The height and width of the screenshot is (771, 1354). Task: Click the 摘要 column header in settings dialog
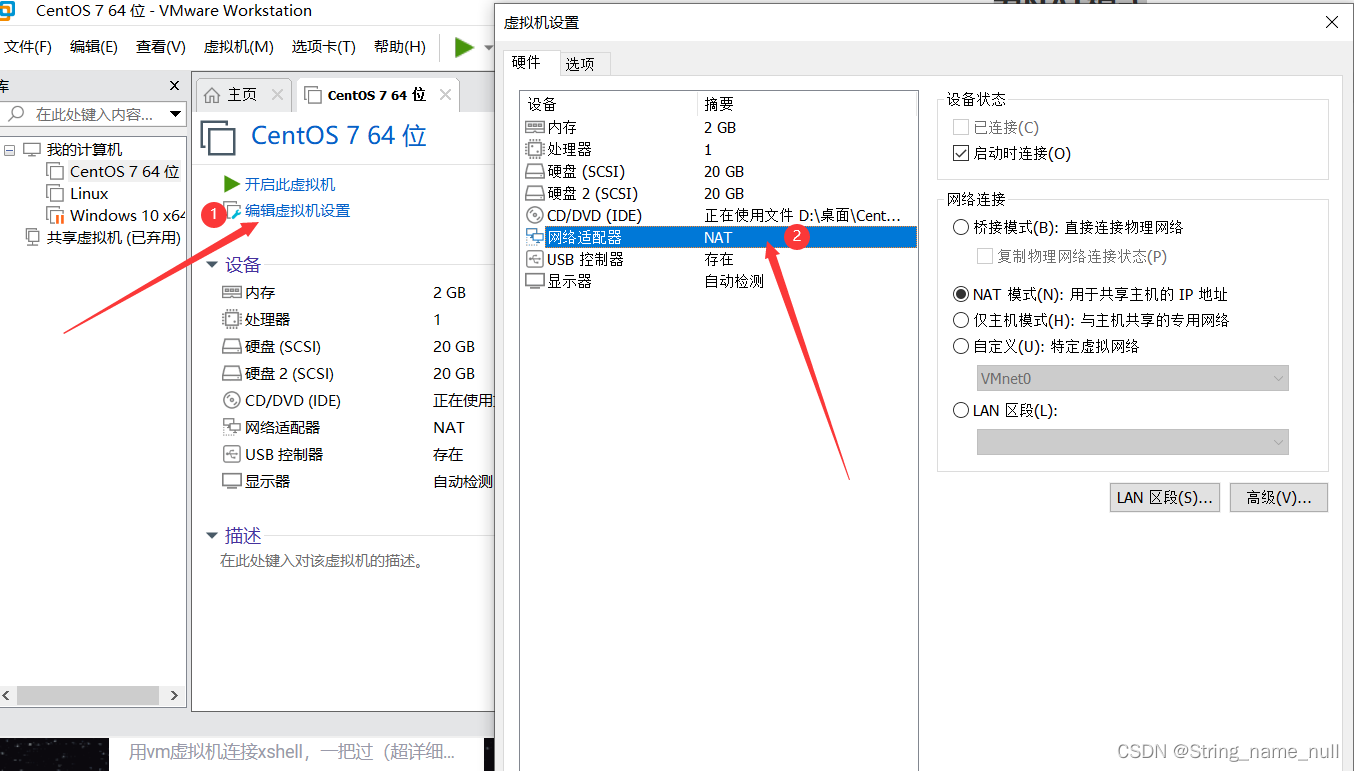[x=806, y=104]
